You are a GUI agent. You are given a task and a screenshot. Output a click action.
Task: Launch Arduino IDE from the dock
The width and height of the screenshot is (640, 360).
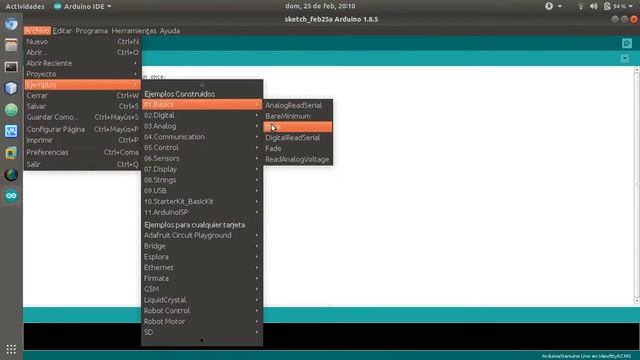coord(11,196)
